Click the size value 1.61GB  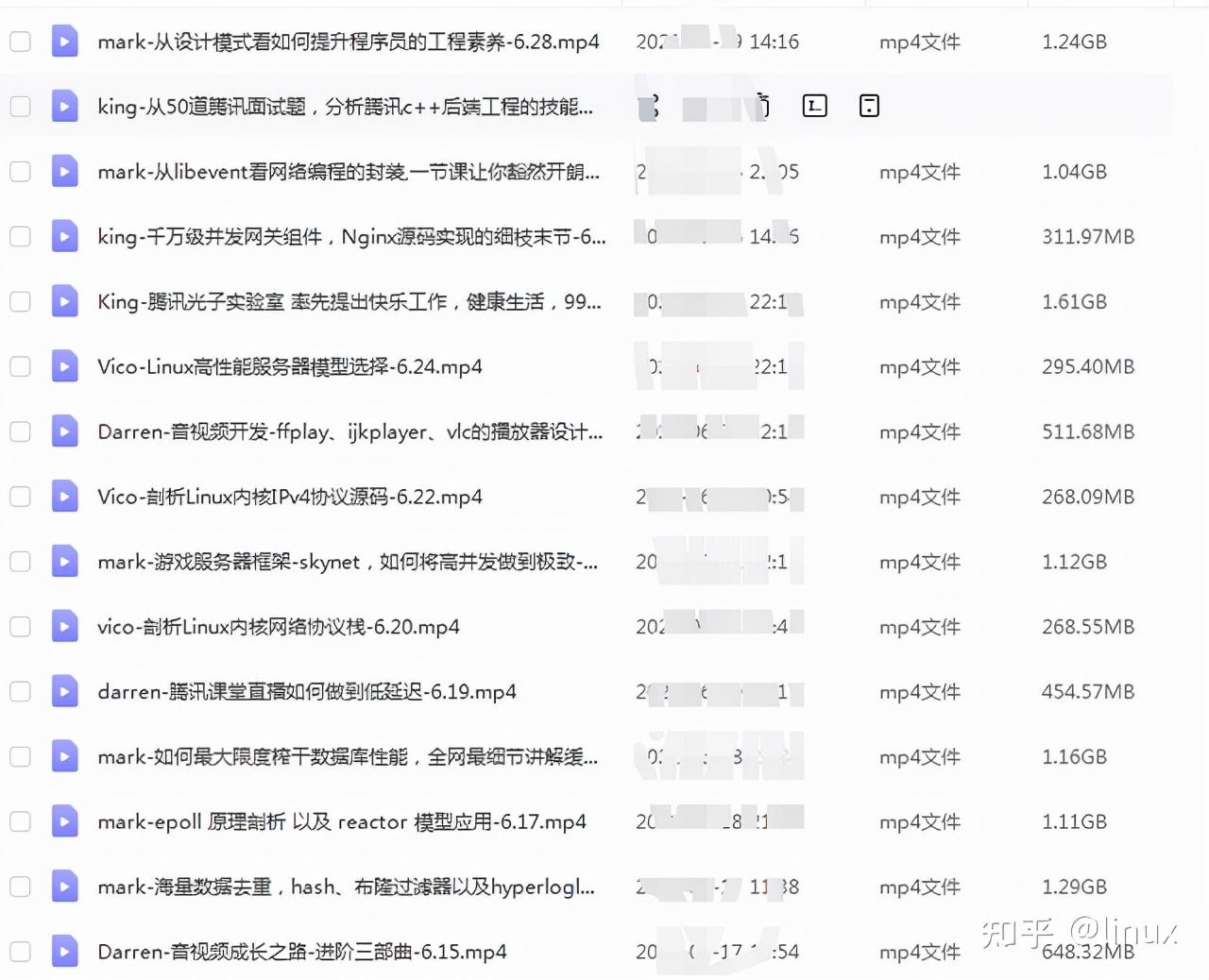1074,302
